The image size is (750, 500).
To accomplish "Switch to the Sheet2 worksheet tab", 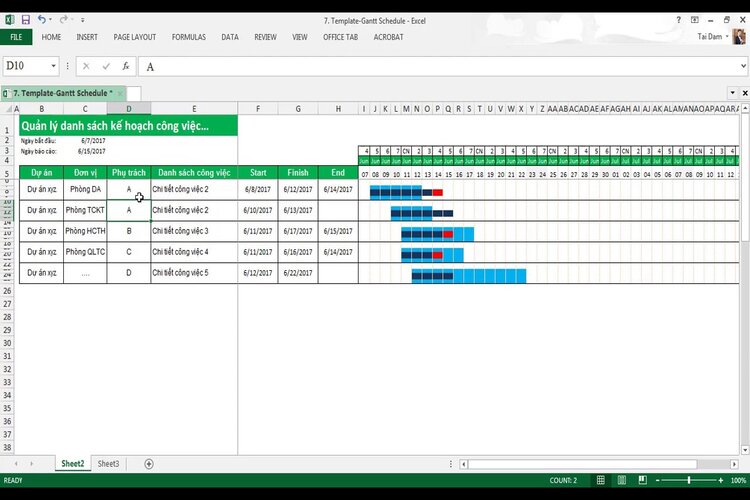I will coord(73,464).
